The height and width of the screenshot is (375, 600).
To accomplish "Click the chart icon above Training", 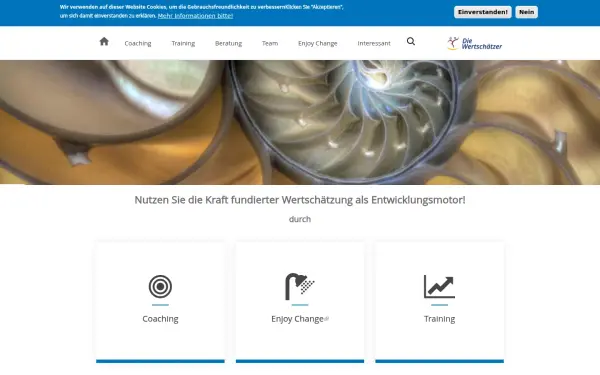I will 439,286.
